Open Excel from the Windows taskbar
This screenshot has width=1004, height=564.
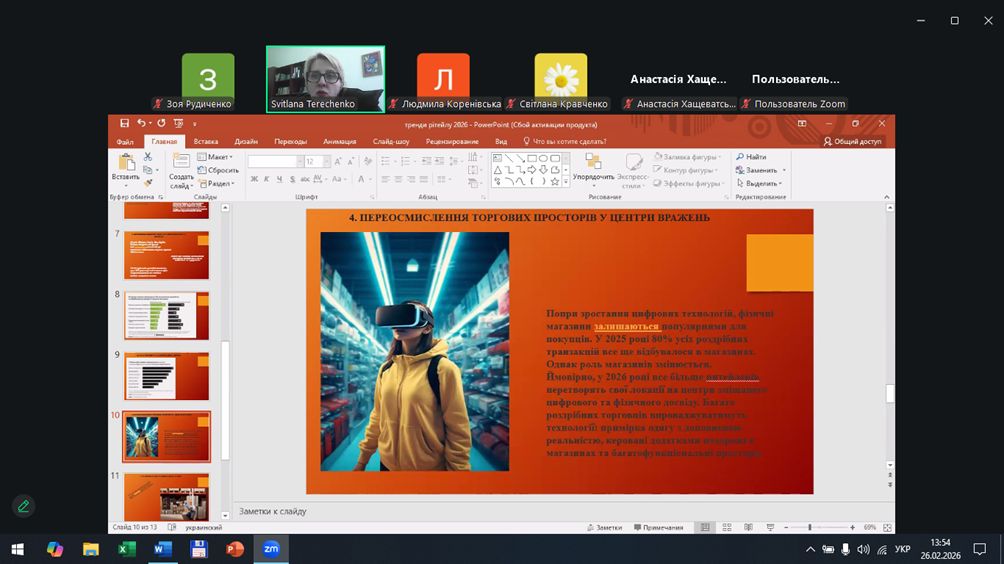coord(127,549)
